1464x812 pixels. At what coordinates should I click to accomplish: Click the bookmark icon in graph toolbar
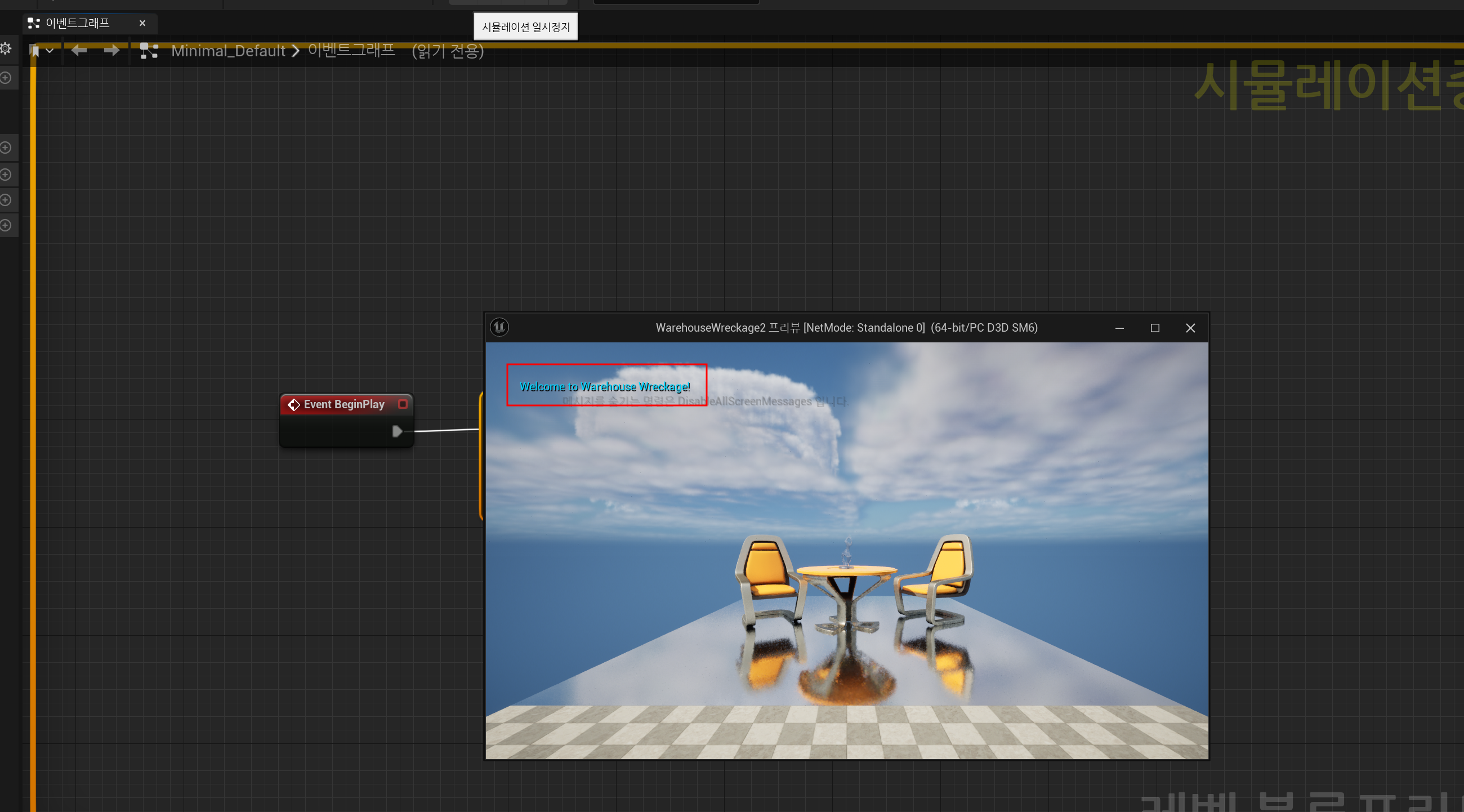click(x=35, y=51)
